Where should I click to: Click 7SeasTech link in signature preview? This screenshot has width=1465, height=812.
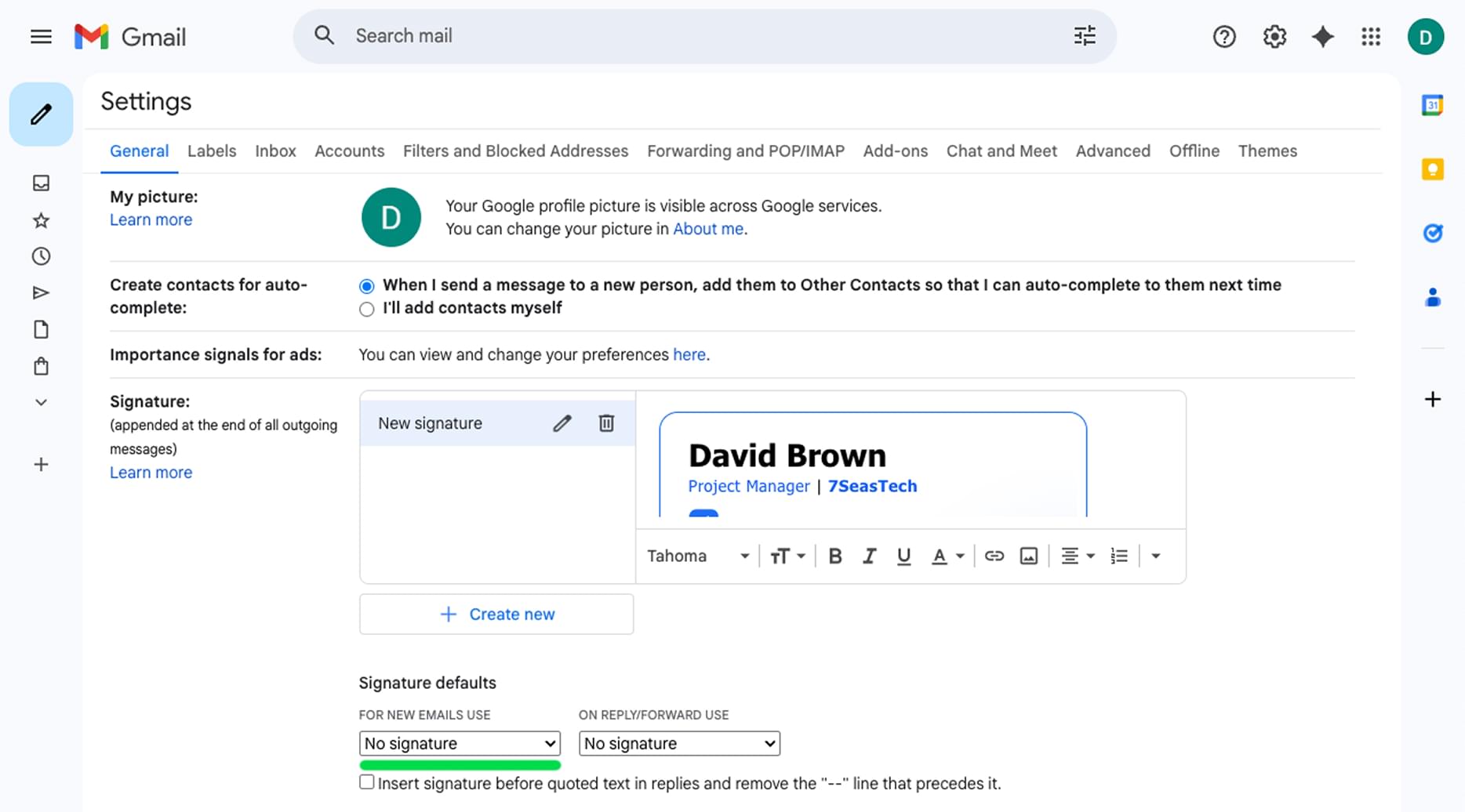point(872,486)
